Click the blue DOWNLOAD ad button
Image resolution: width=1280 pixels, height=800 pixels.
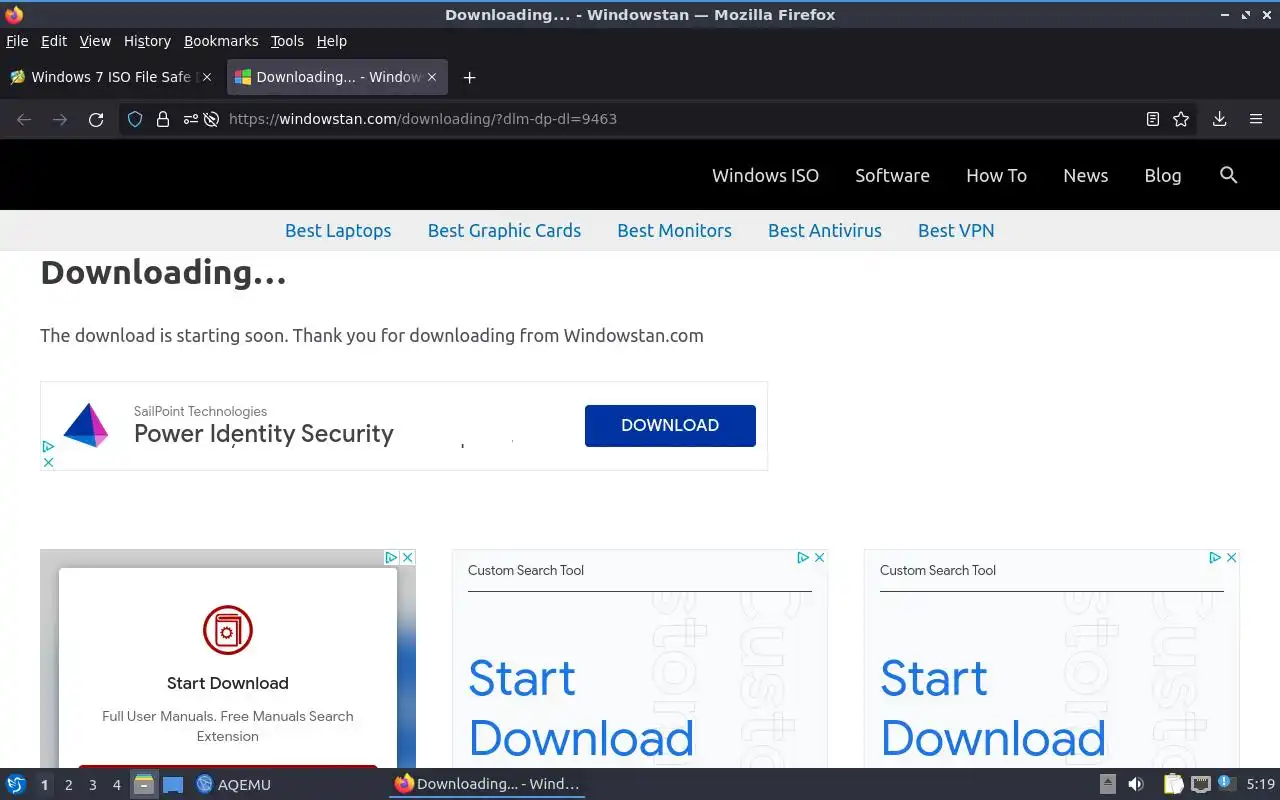[670, 425]
